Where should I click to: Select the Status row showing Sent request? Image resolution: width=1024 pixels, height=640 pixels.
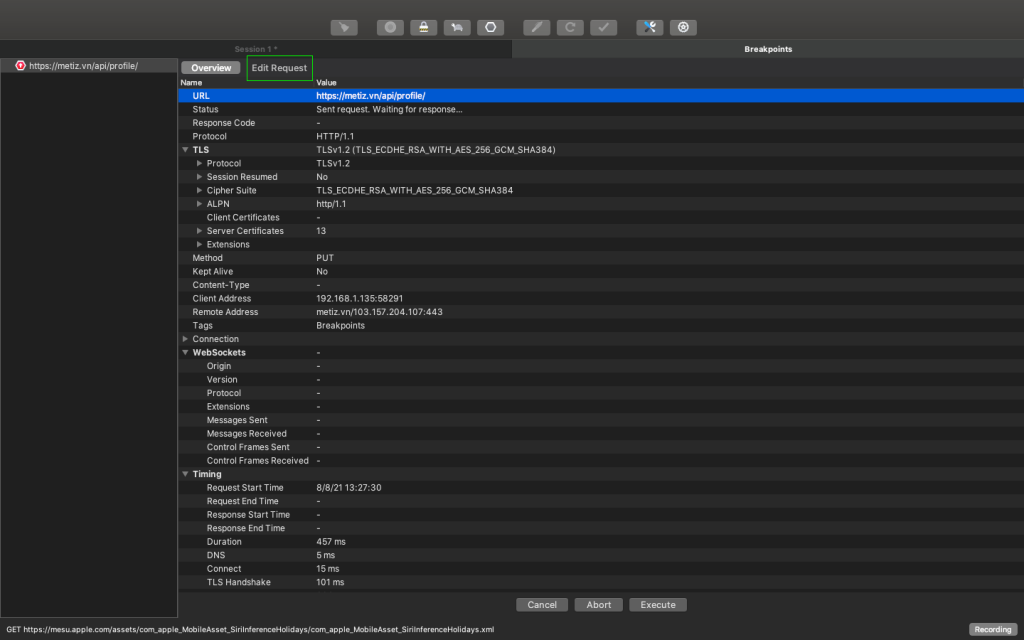point(601,110)
